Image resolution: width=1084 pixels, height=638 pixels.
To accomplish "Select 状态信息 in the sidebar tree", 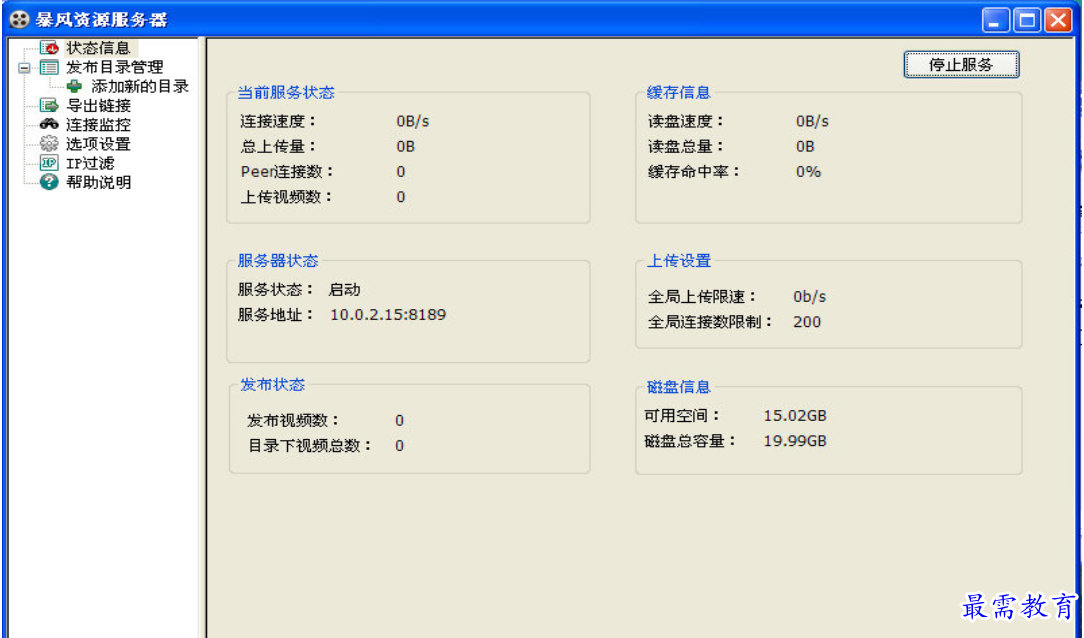I will [x=98, y=48].
